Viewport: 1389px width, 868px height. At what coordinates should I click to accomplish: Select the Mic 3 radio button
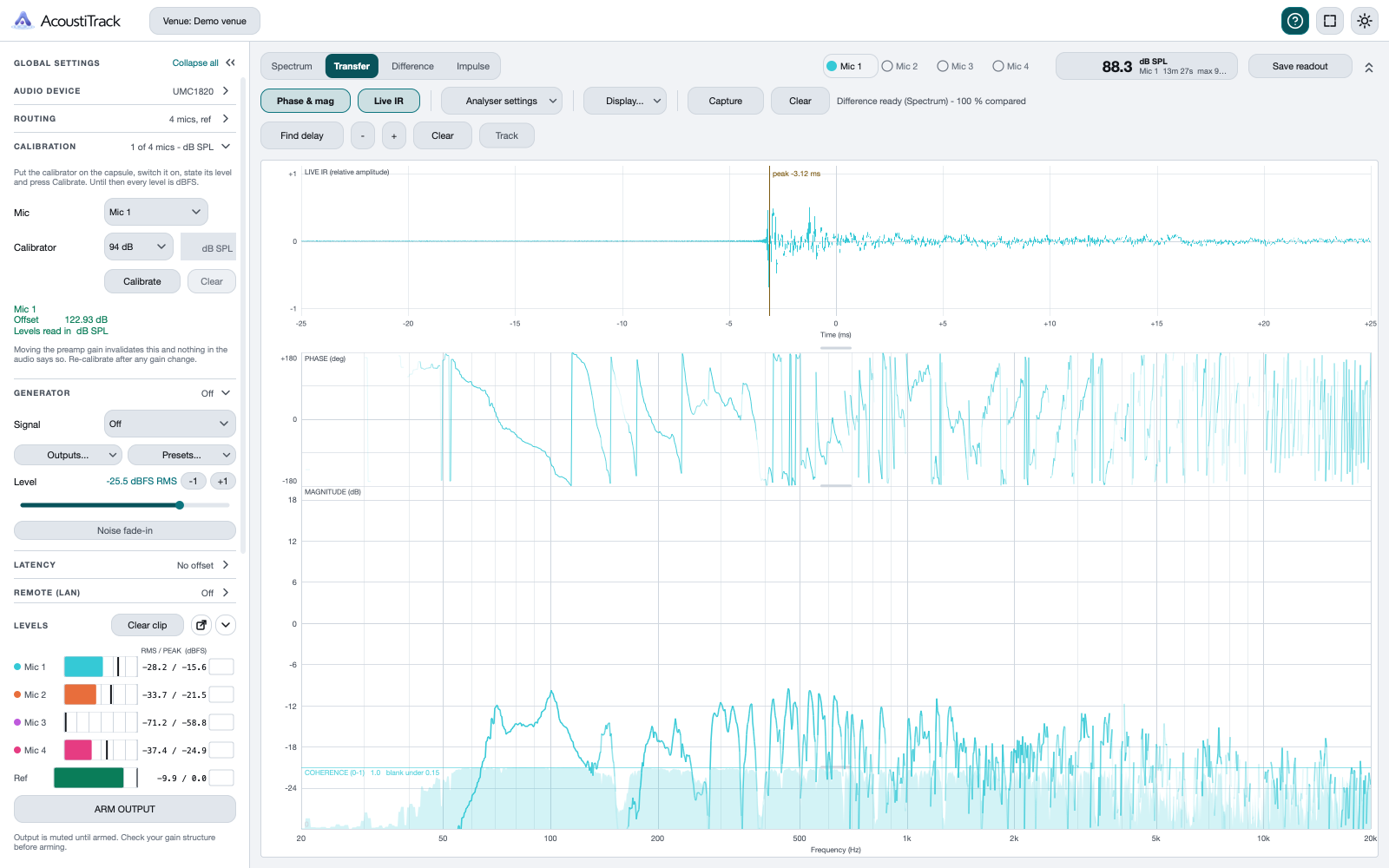[955, 66]
